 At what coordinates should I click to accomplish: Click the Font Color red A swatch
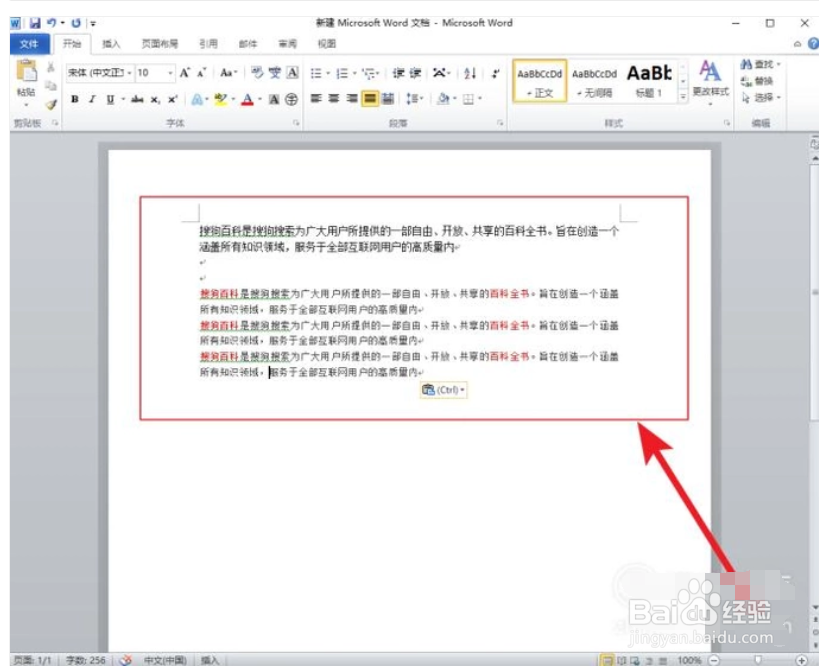(247, 99)
